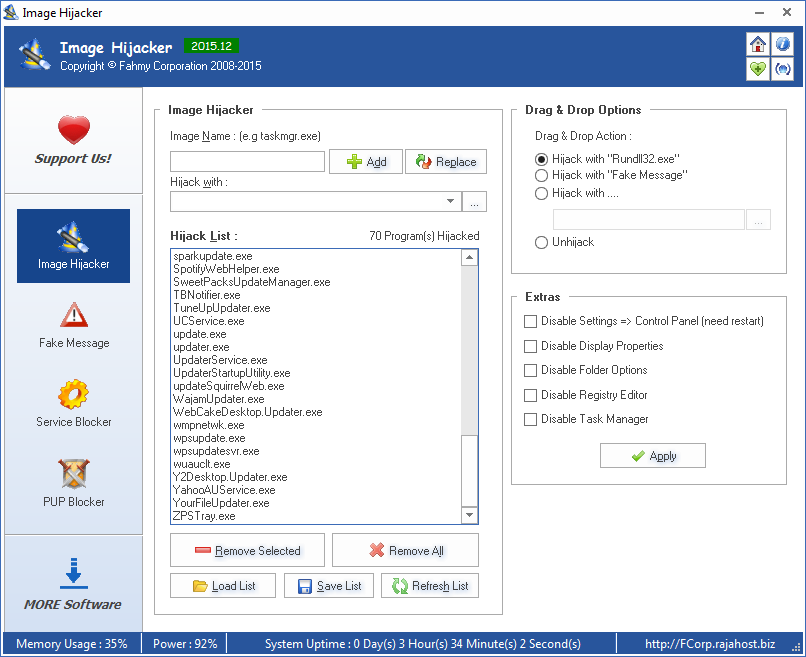Click the hijack list scrollbar thumb

pos(469,471)
